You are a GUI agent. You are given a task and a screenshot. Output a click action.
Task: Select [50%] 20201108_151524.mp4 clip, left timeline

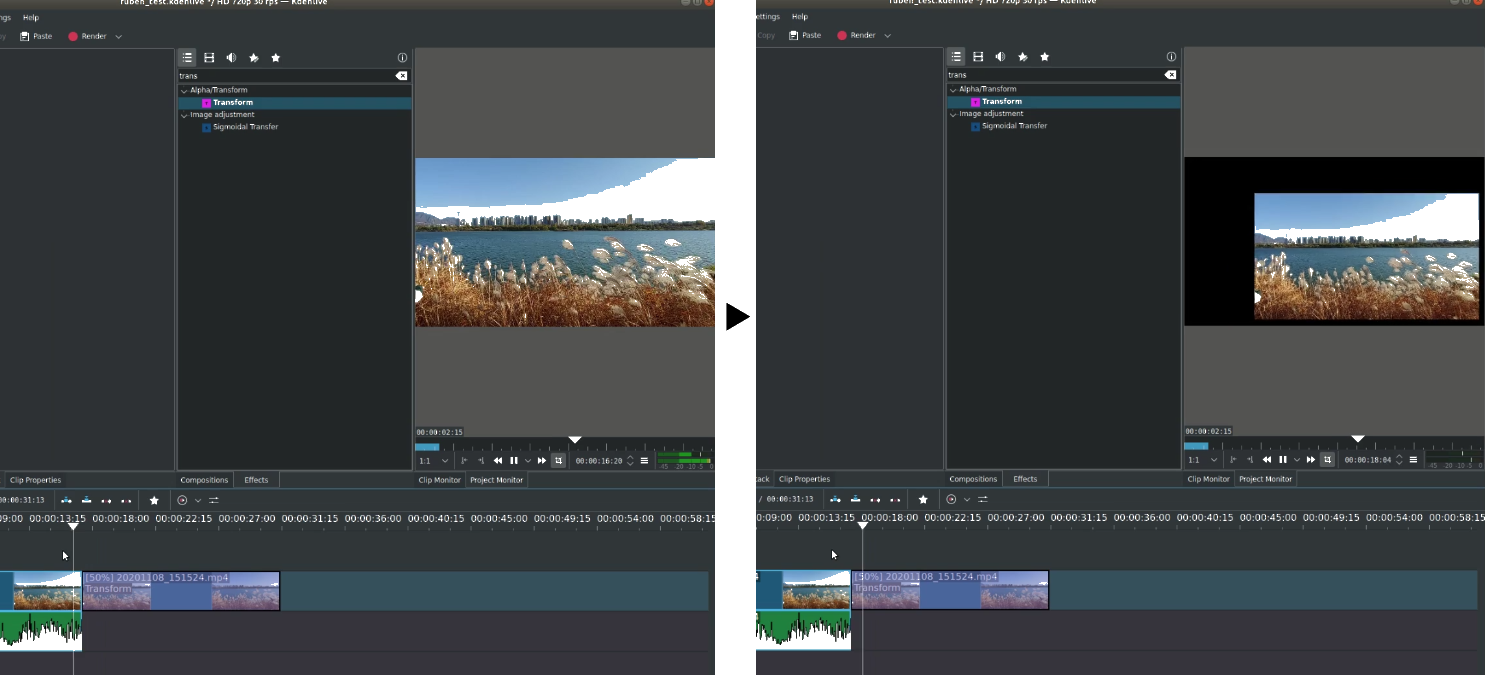click(181, 591)
